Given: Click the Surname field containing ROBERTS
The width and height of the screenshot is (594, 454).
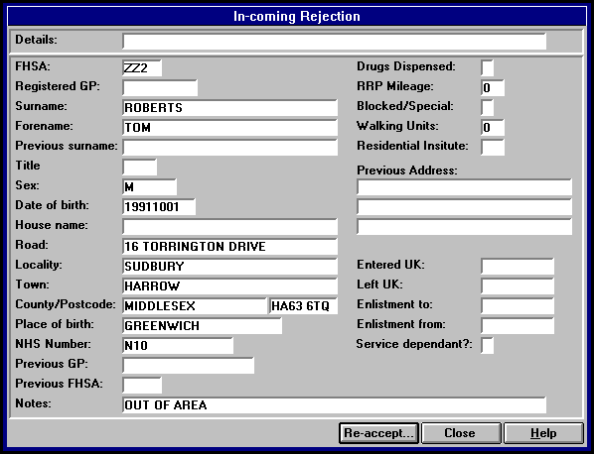Looking at the screenshot, I should [230, 108].
